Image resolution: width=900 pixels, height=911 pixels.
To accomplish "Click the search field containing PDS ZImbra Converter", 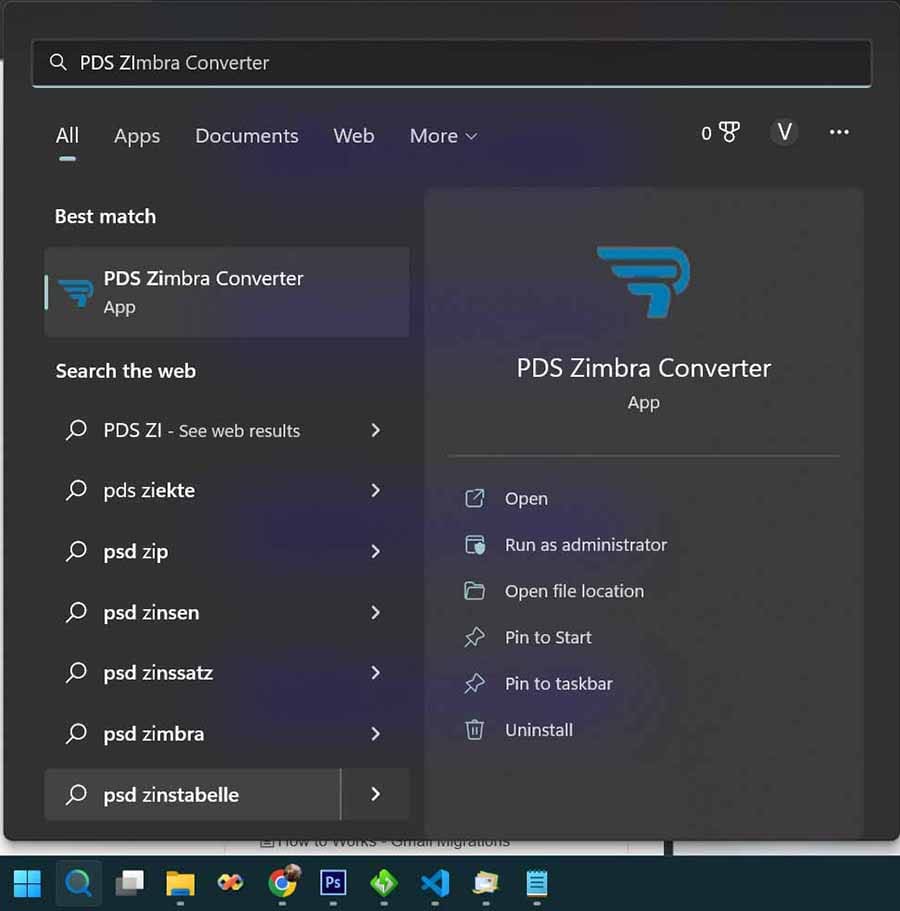I will 451,63.
